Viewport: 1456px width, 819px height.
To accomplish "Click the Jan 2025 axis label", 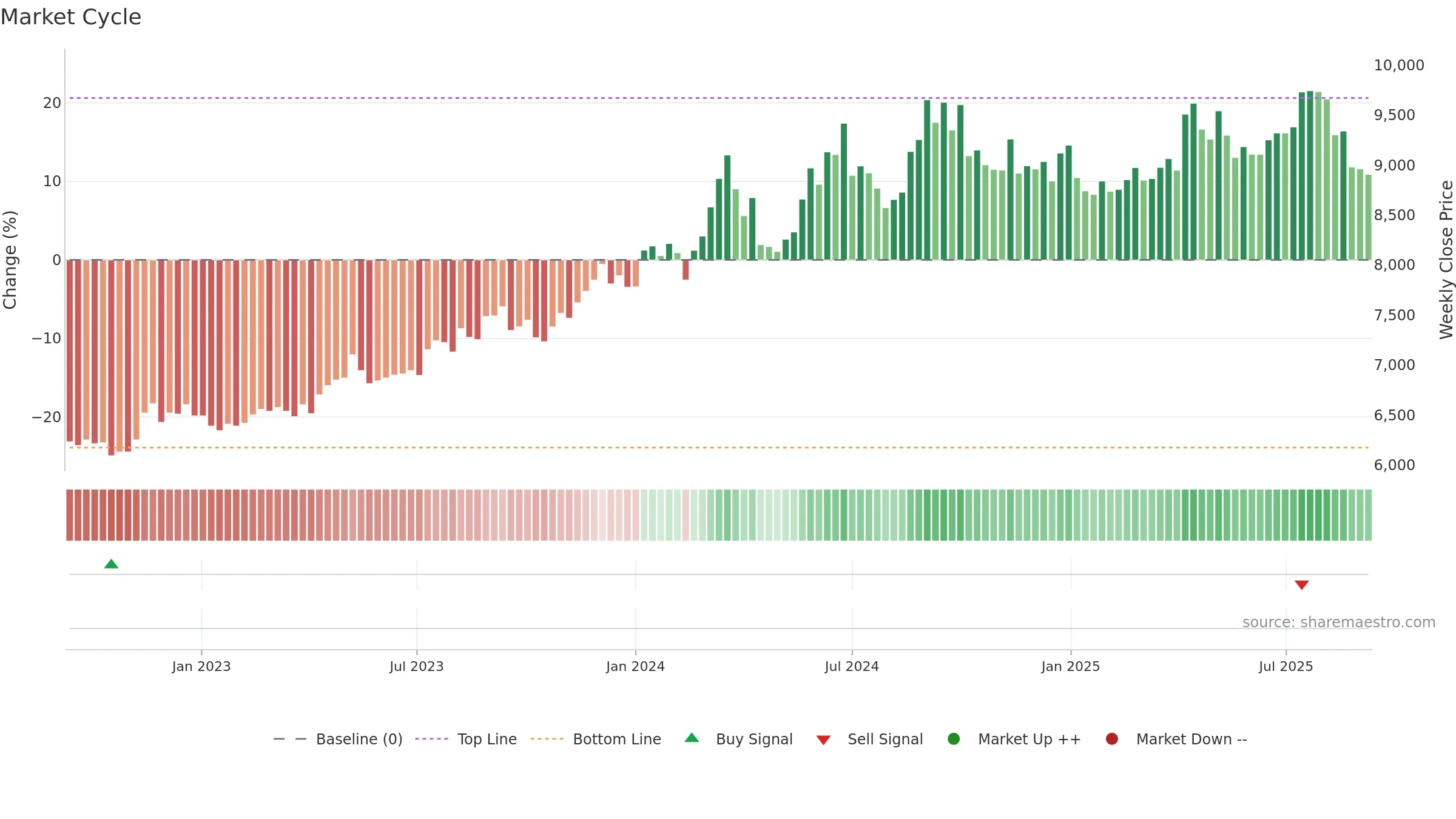I will (1071, 666).
